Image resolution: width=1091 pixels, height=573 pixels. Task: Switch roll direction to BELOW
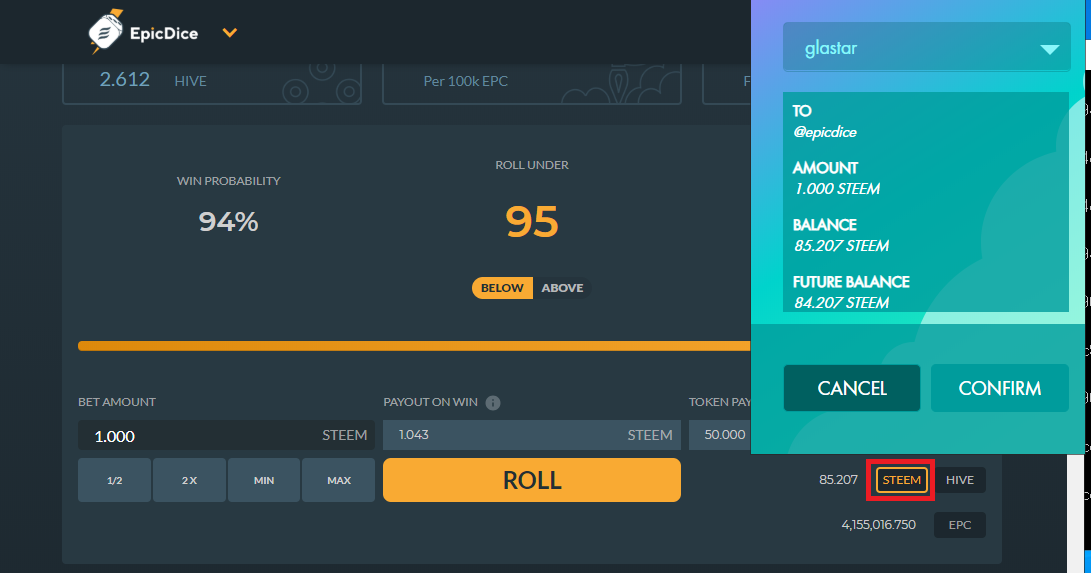502,288
